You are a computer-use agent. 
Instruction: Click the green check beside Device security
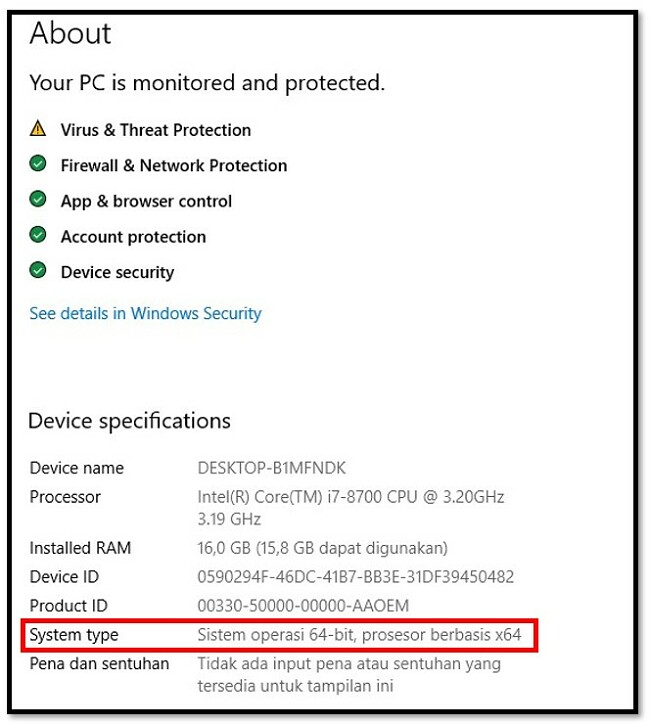[38, 270]
